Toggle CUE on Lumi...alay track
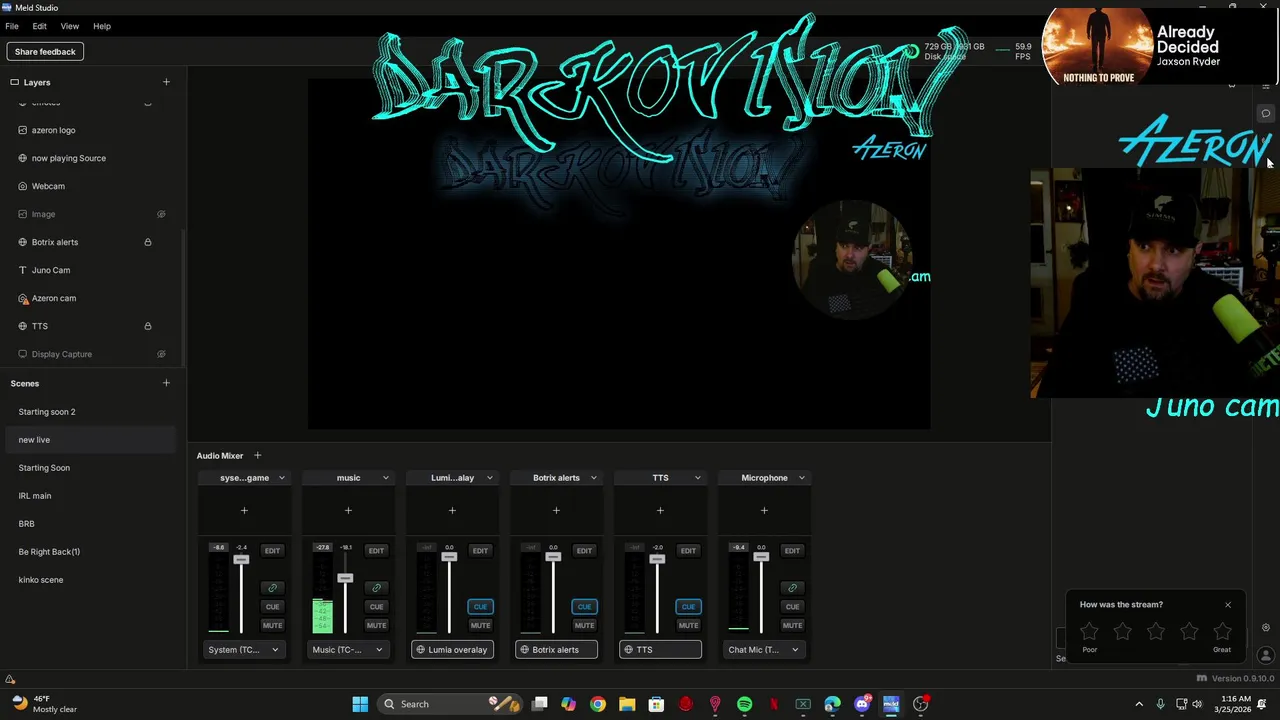This screenshot has height=720, width=1280. 480,607
